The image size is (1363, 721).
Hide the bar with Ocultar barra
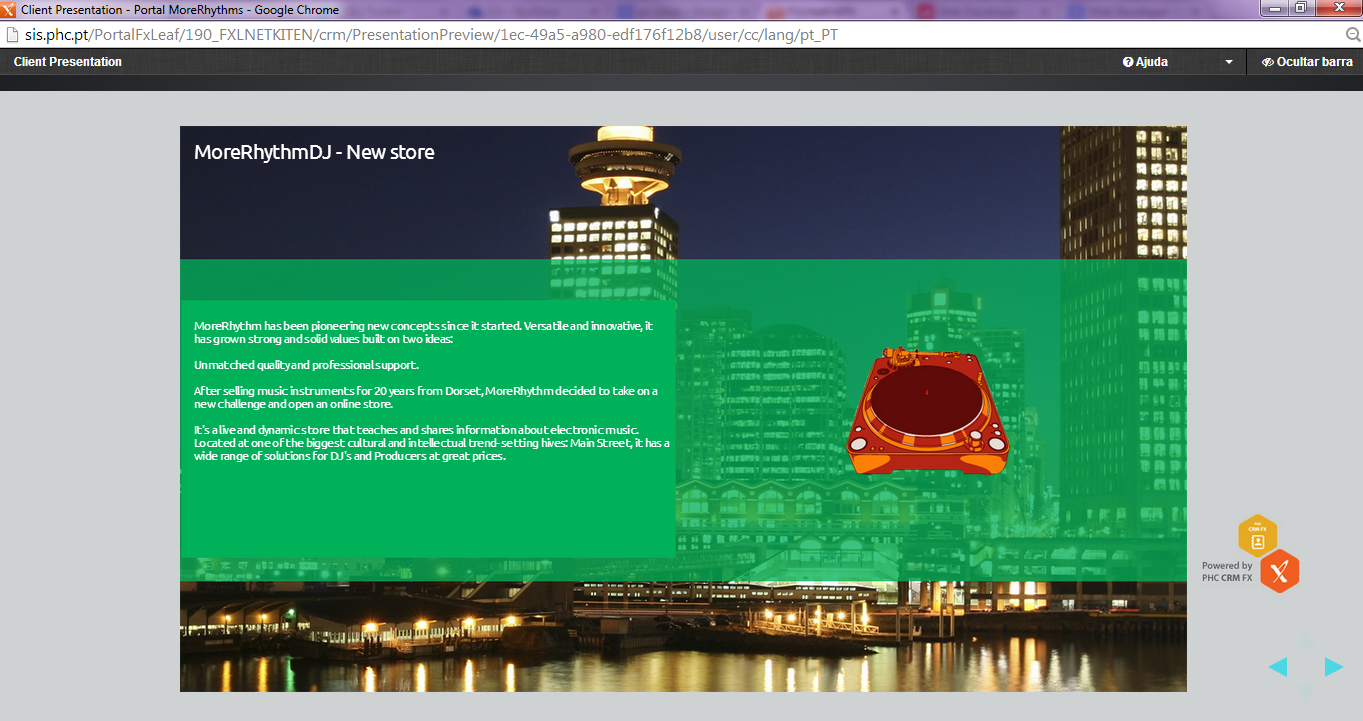1307,62
